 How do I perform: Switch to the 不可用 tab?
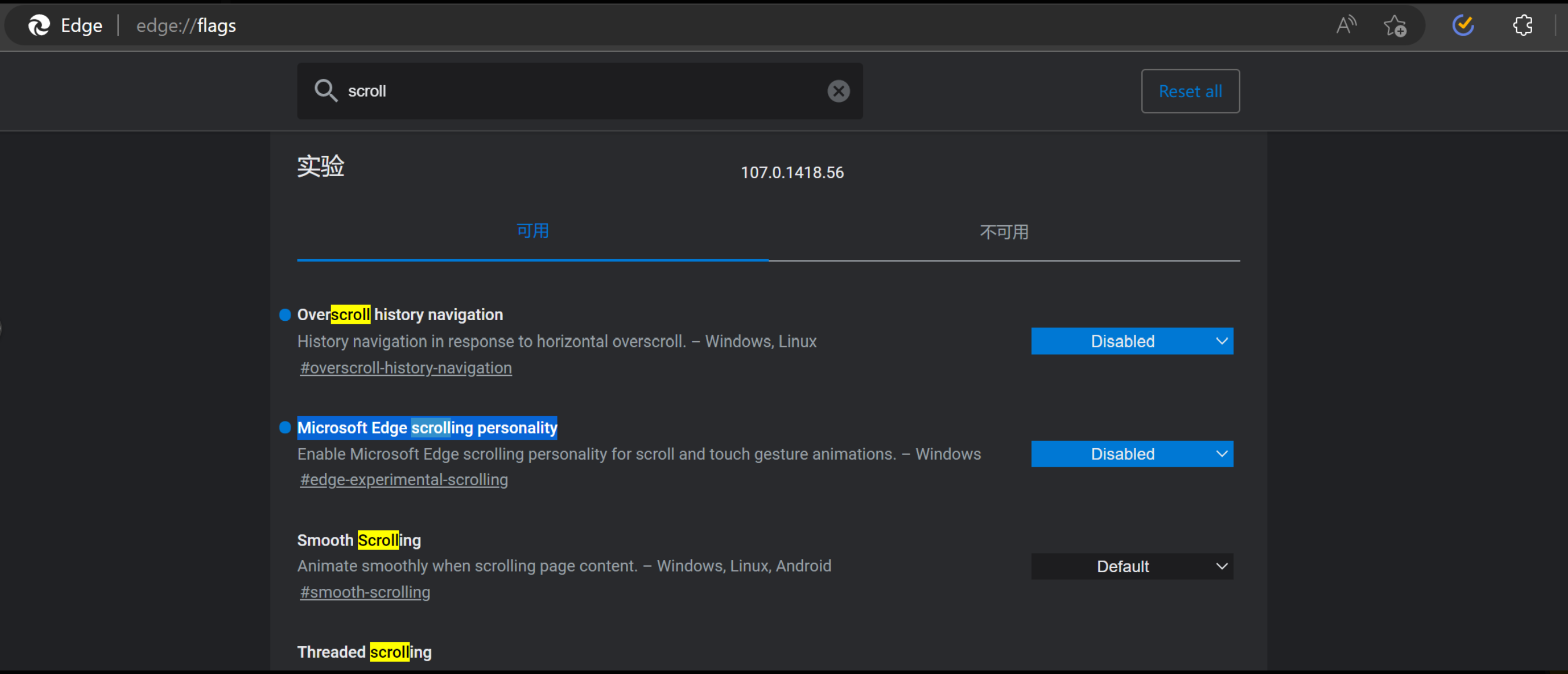coord(1003,232)
